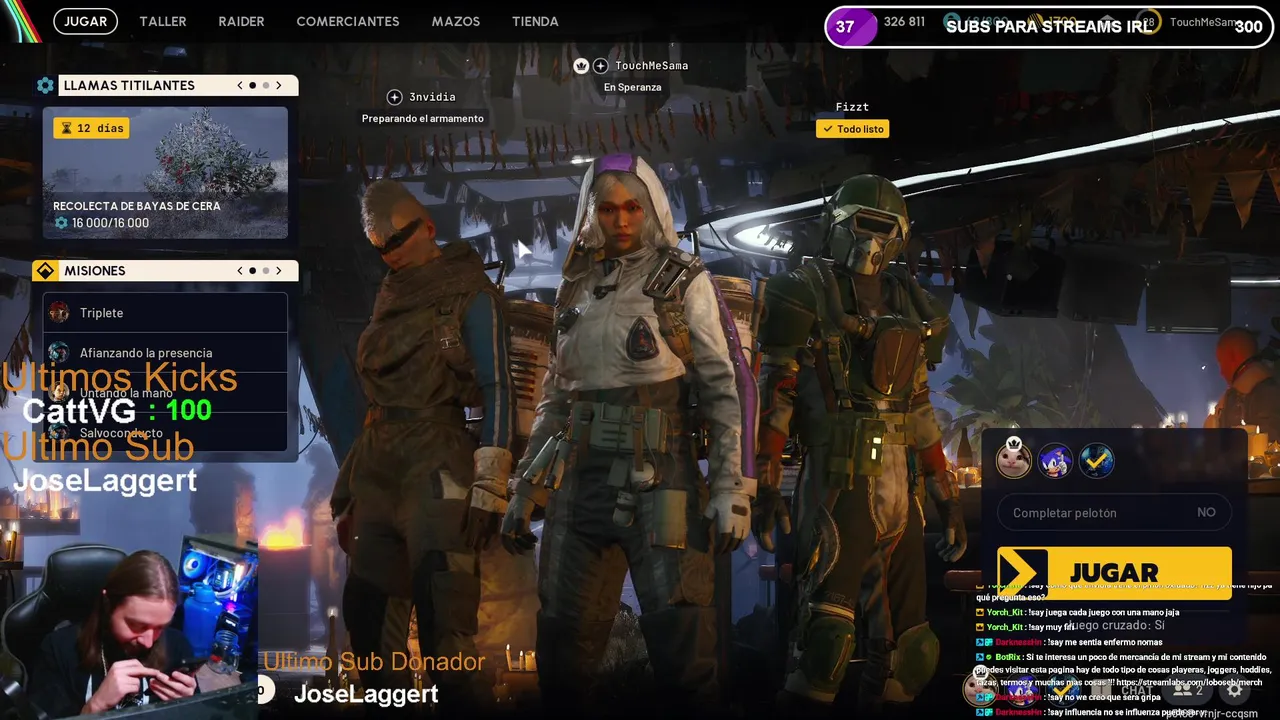Click the purple level 37 badge
Viewport: 1280px width, 720px height.
[x=851, y=26]
